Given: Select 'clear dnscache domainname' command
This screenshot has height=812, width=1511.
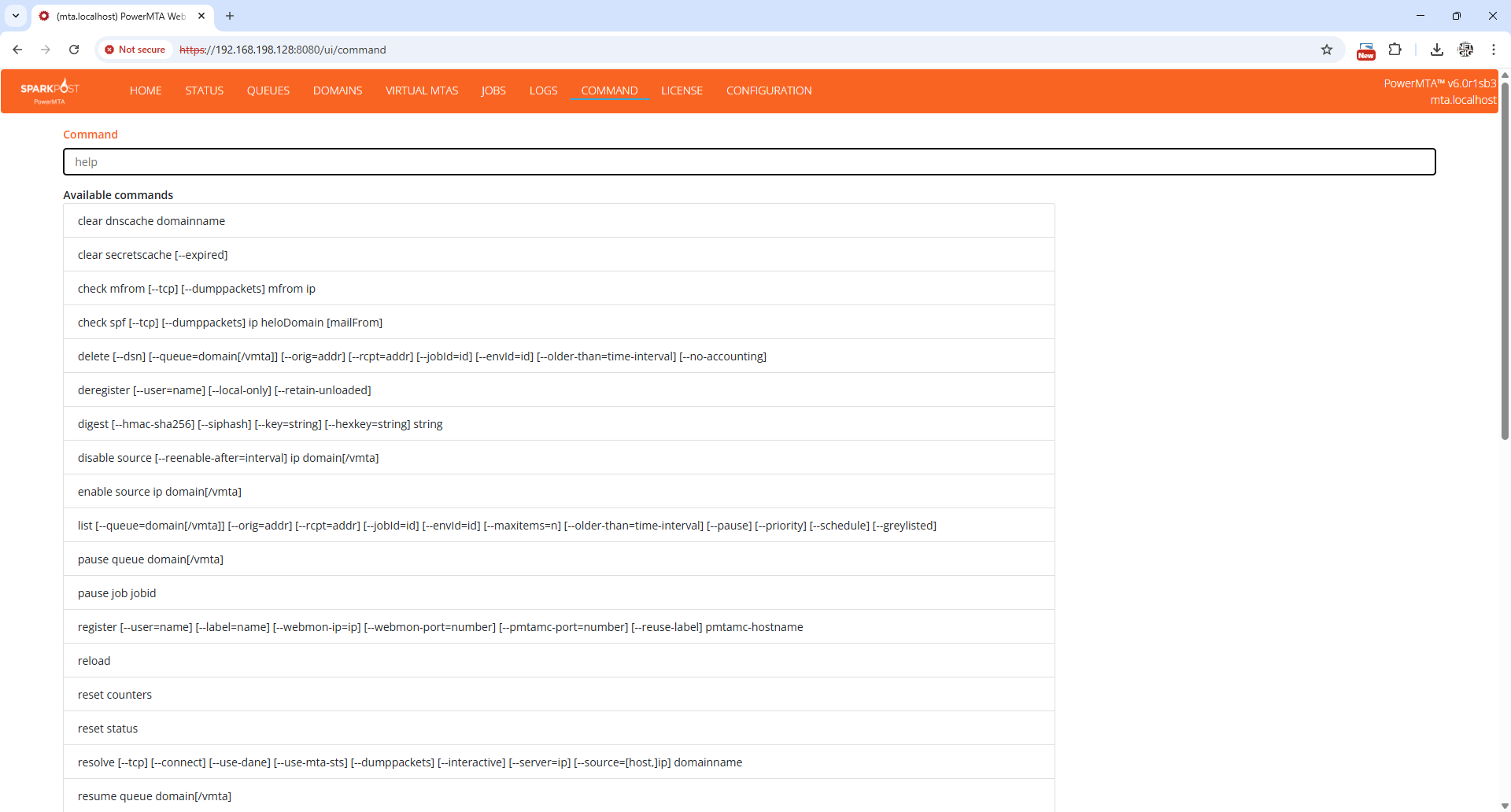Looking at the screenshot, I should click(x=559, y=221).
